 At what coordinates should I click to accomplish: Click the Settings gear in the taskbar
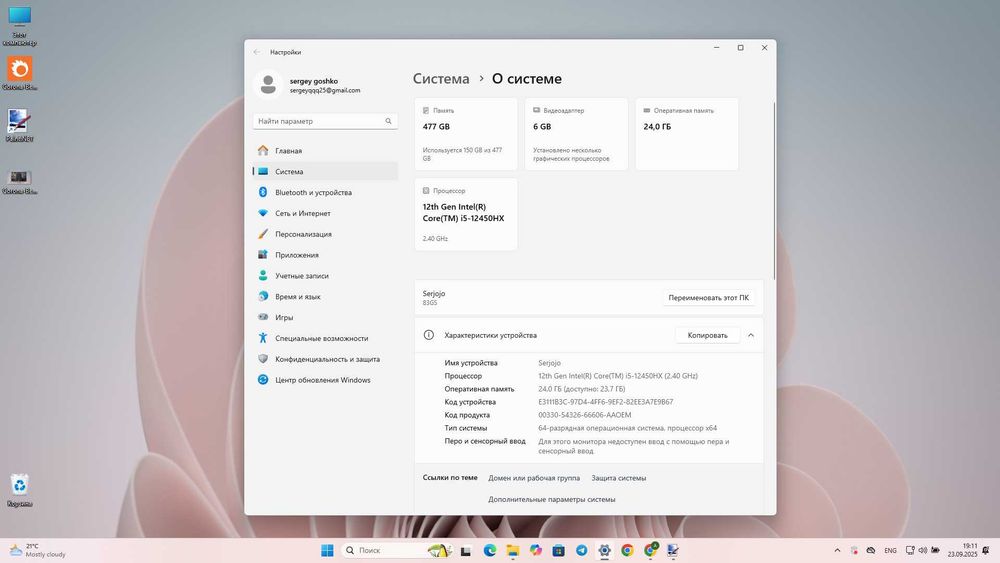click(x=605, y=550)
